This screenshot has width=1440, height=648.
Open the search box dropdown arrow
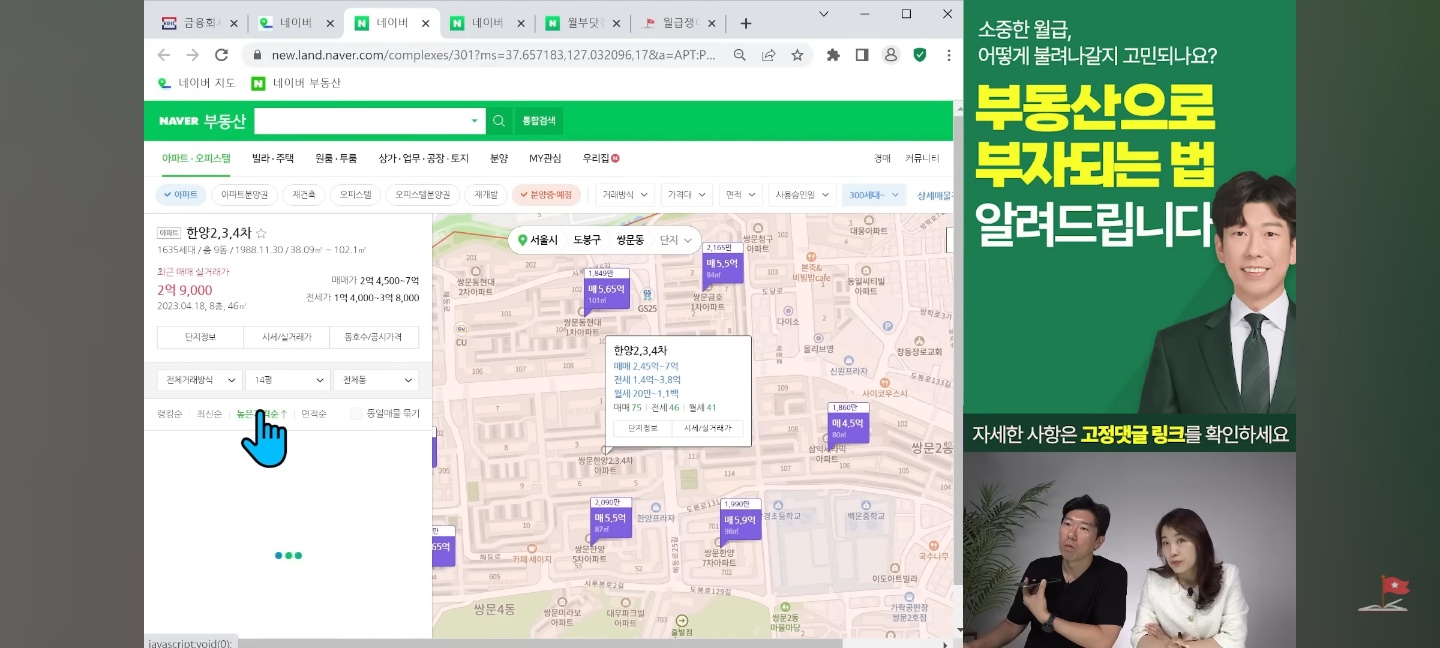[474, 121]
